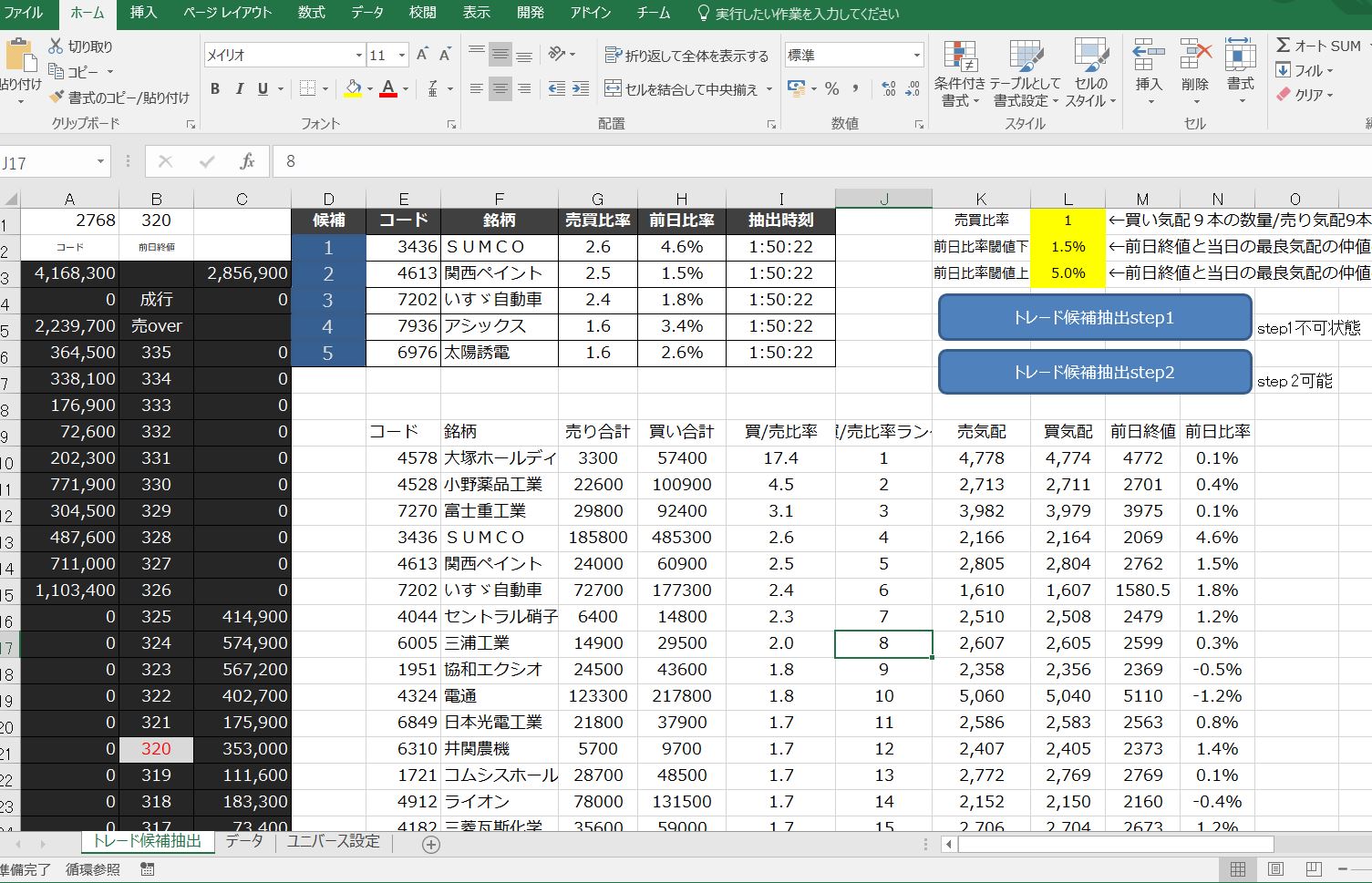Viewport: 1372px width, 883px height.
Task: Click the center align icon
Action: [500, 88]
